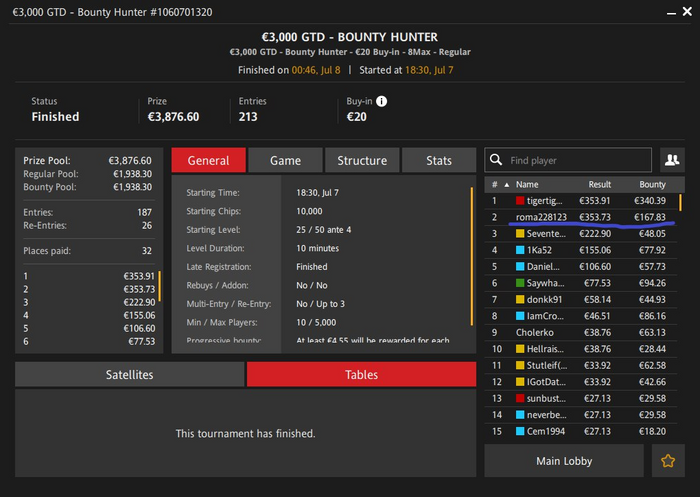Image resolution: width=700 pixels, height=497 pixels.
Task: Click the payouts list scrollbar
Action: pyautogui.click(x=159, y=286)
